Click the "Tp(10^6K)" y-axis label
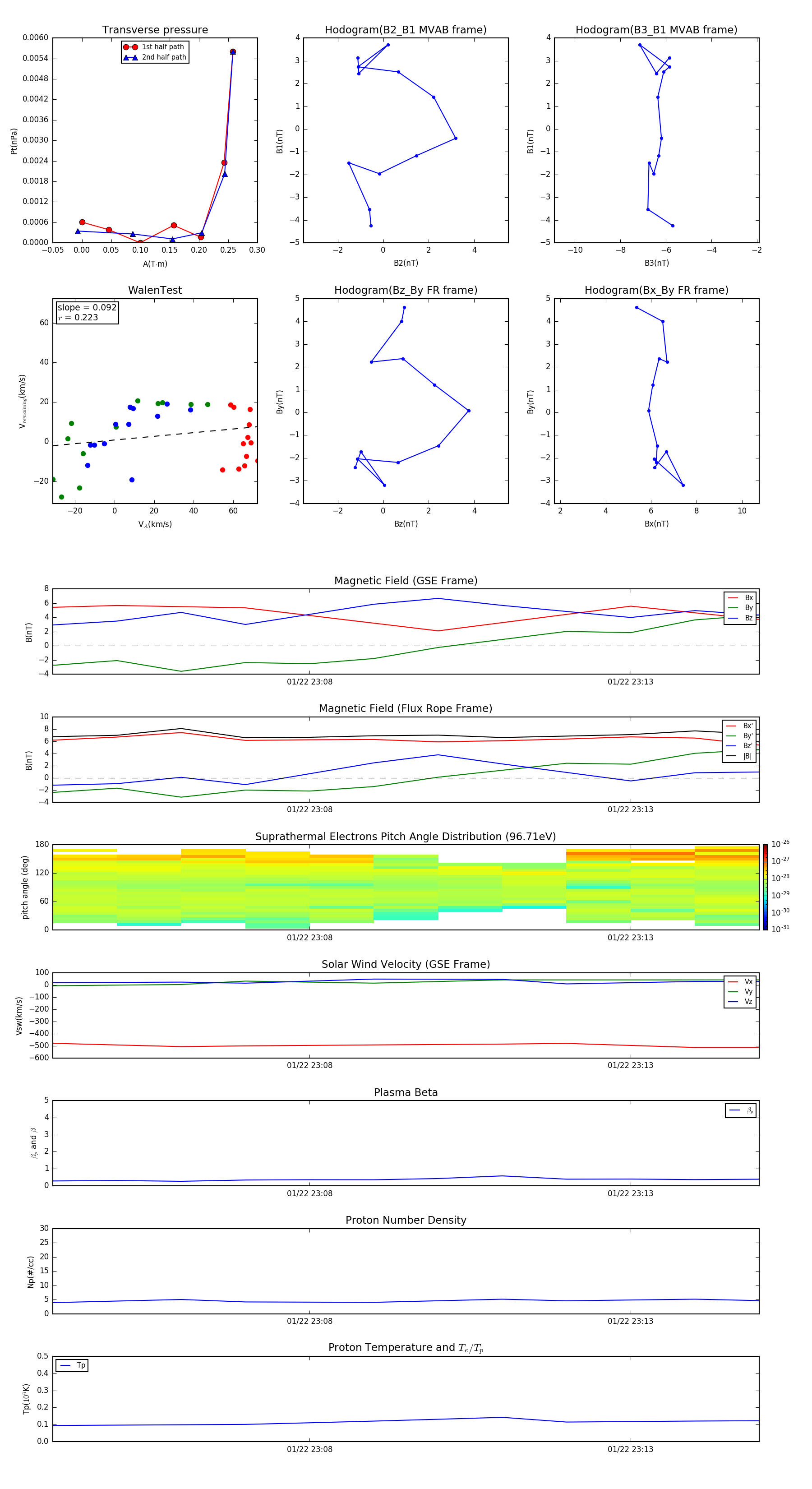812x1489 pixels. coord(26,1399)
